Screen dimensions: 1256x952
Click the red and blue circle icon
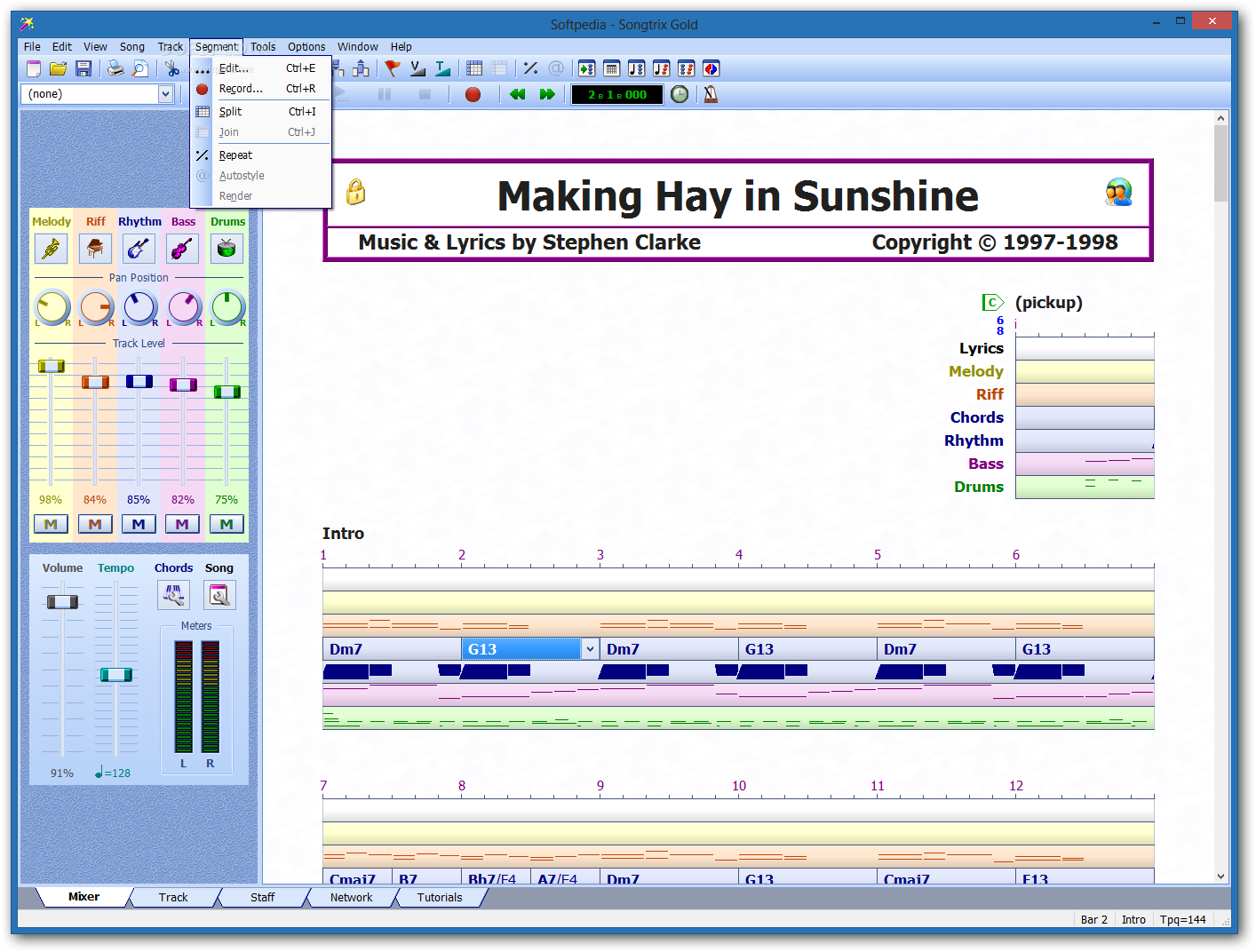pos(711,68)
